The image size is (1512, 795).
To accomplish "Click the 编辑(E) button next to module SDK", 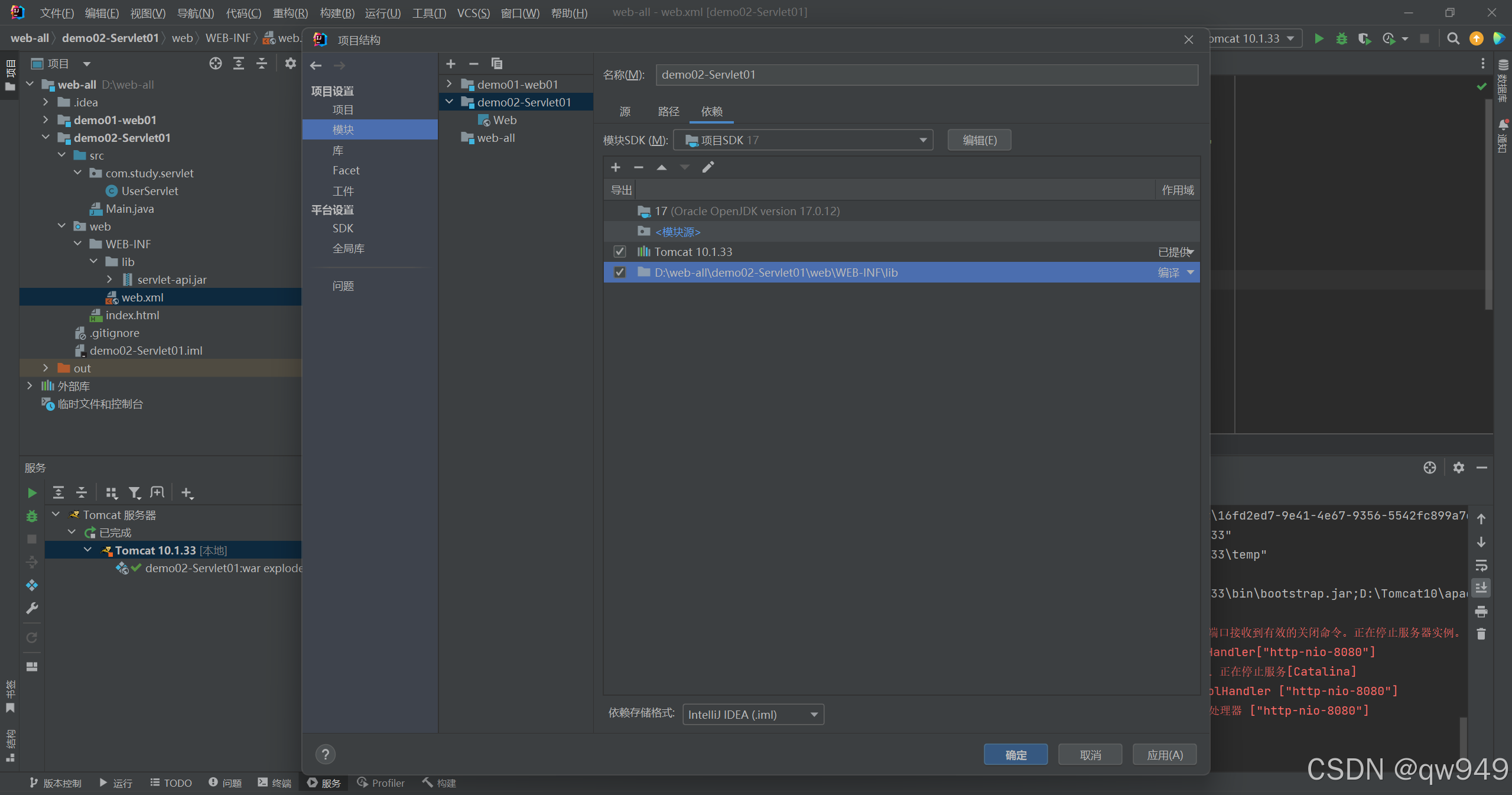I will [978, 139].
